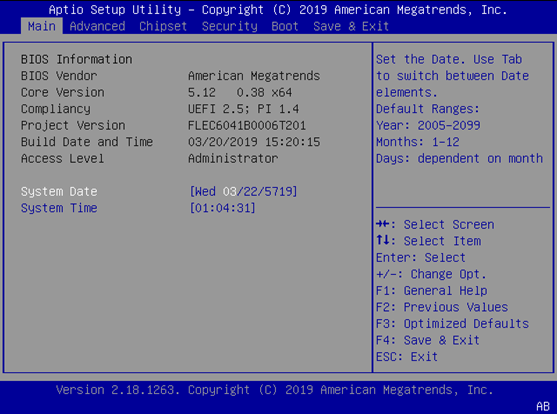Screen dimensions: 557x414
Task: Open the Boot tab
Action: click(x=285, y=26)
